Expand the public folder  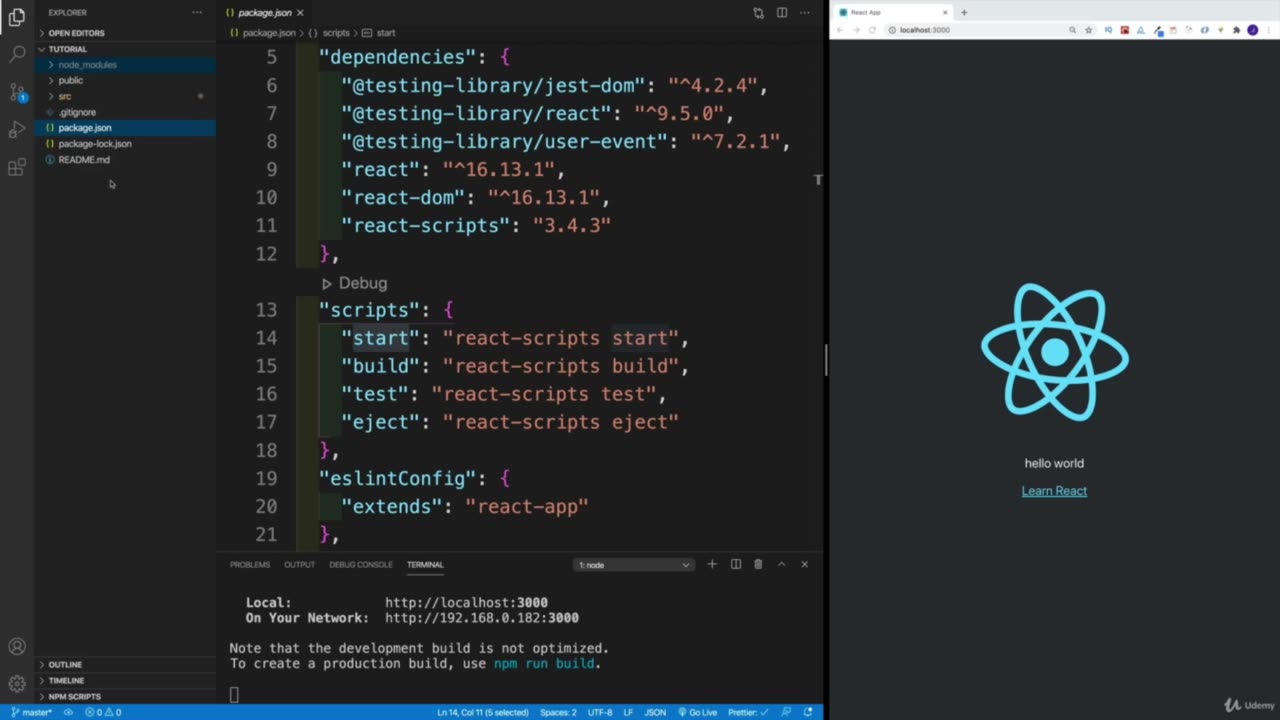[125, 80]
